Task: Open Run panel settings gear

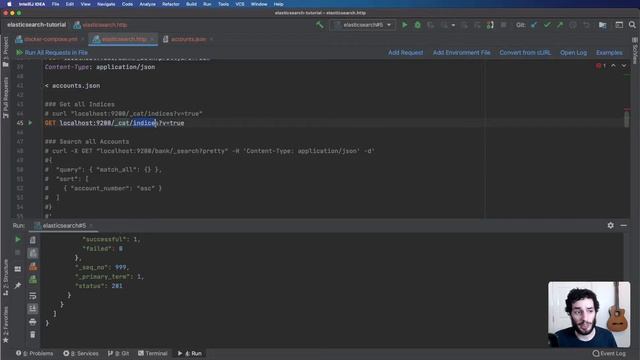Action: [610, 225]
